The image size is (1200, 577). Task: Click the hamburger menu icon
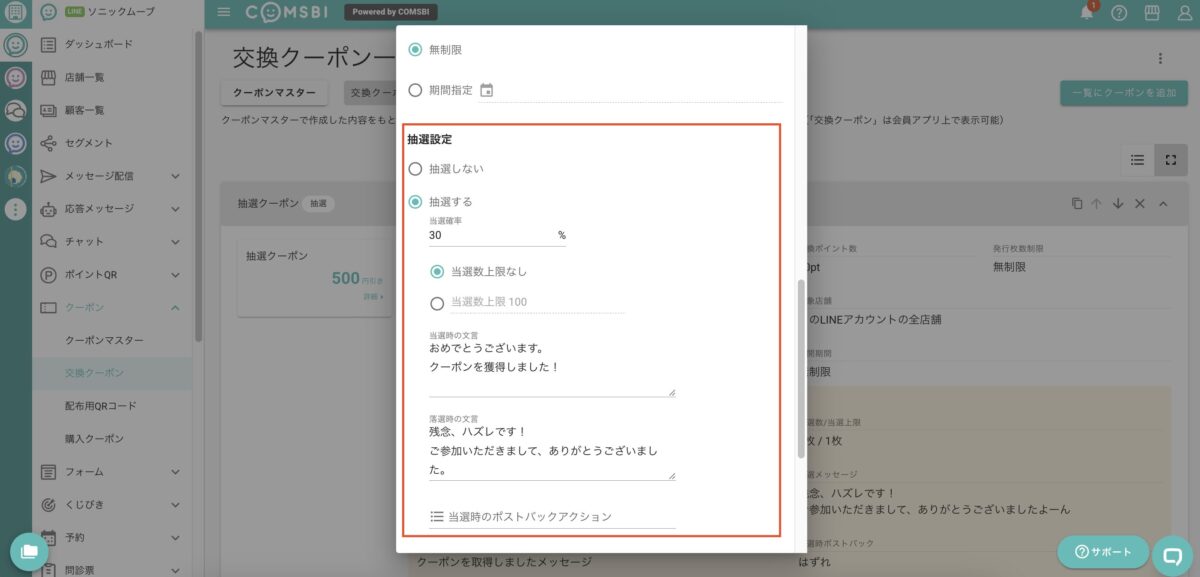click(223, 12)
